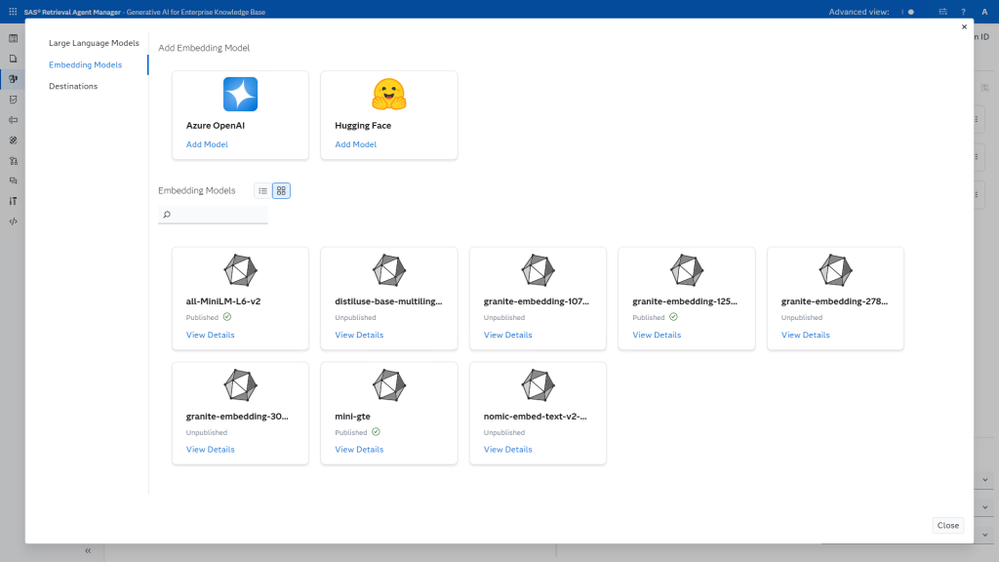Click the all-MiniLM-L6-v2 card title
The image size is (999, 562).
pos(223,301)
